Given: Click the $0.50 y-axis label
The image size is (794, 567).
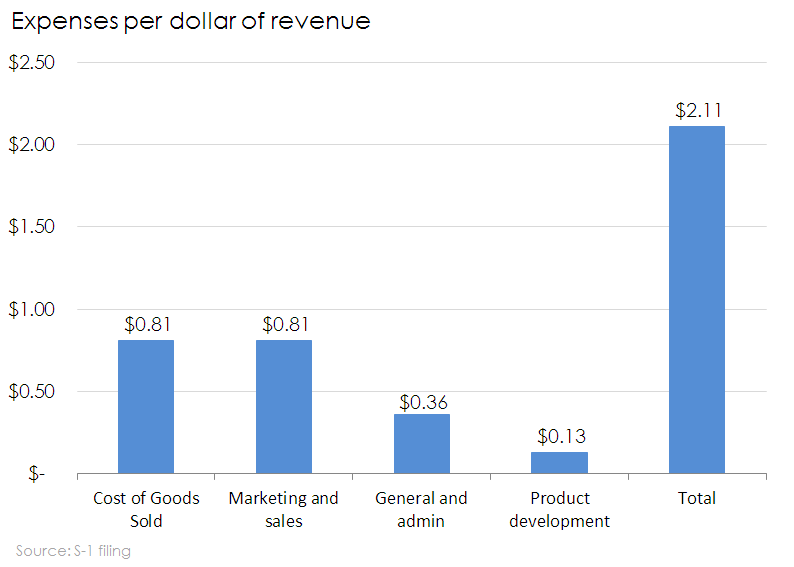Looking at the screenshot, I should point(31,392).
